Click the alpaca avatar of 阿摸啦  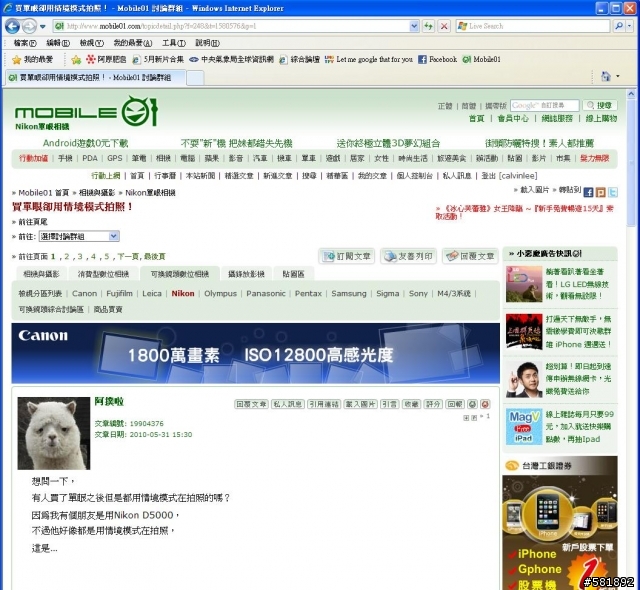coord(53,433)
